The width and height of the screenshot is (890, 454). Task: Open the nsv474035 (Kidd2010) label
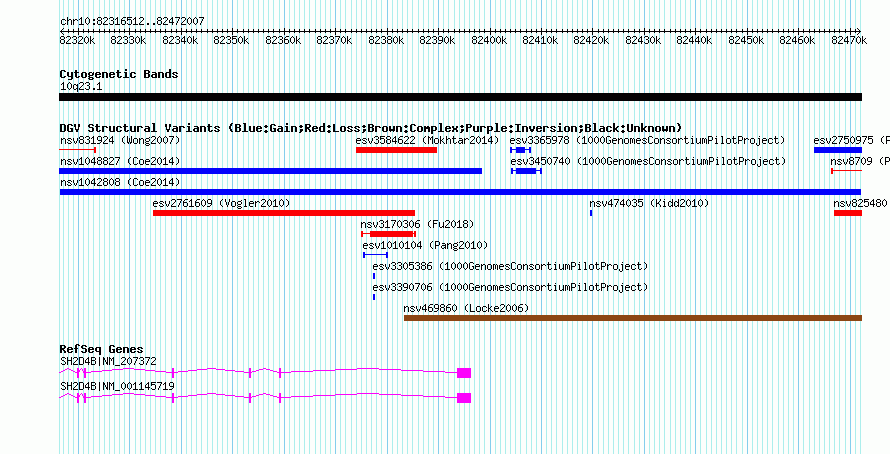click(x=649, y=203)
